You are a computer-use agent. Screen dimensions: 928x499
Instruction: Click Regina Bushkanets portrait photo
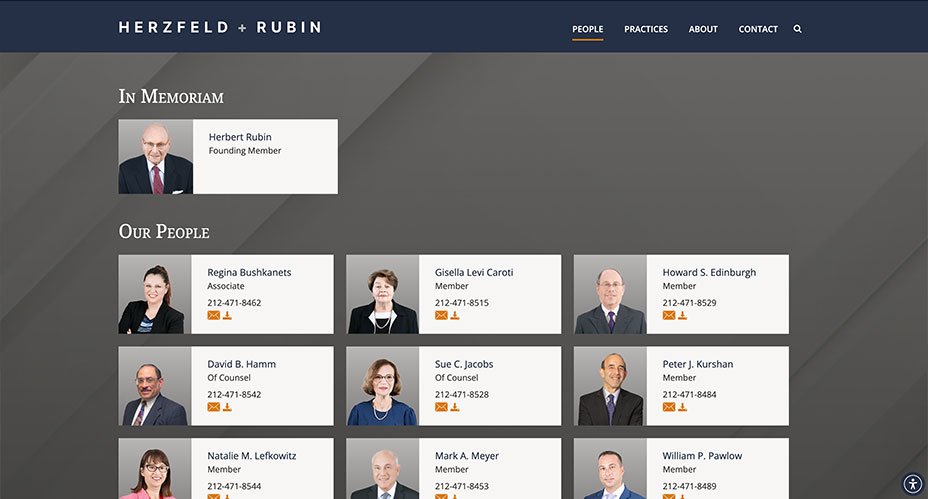(x=155, y=294)
